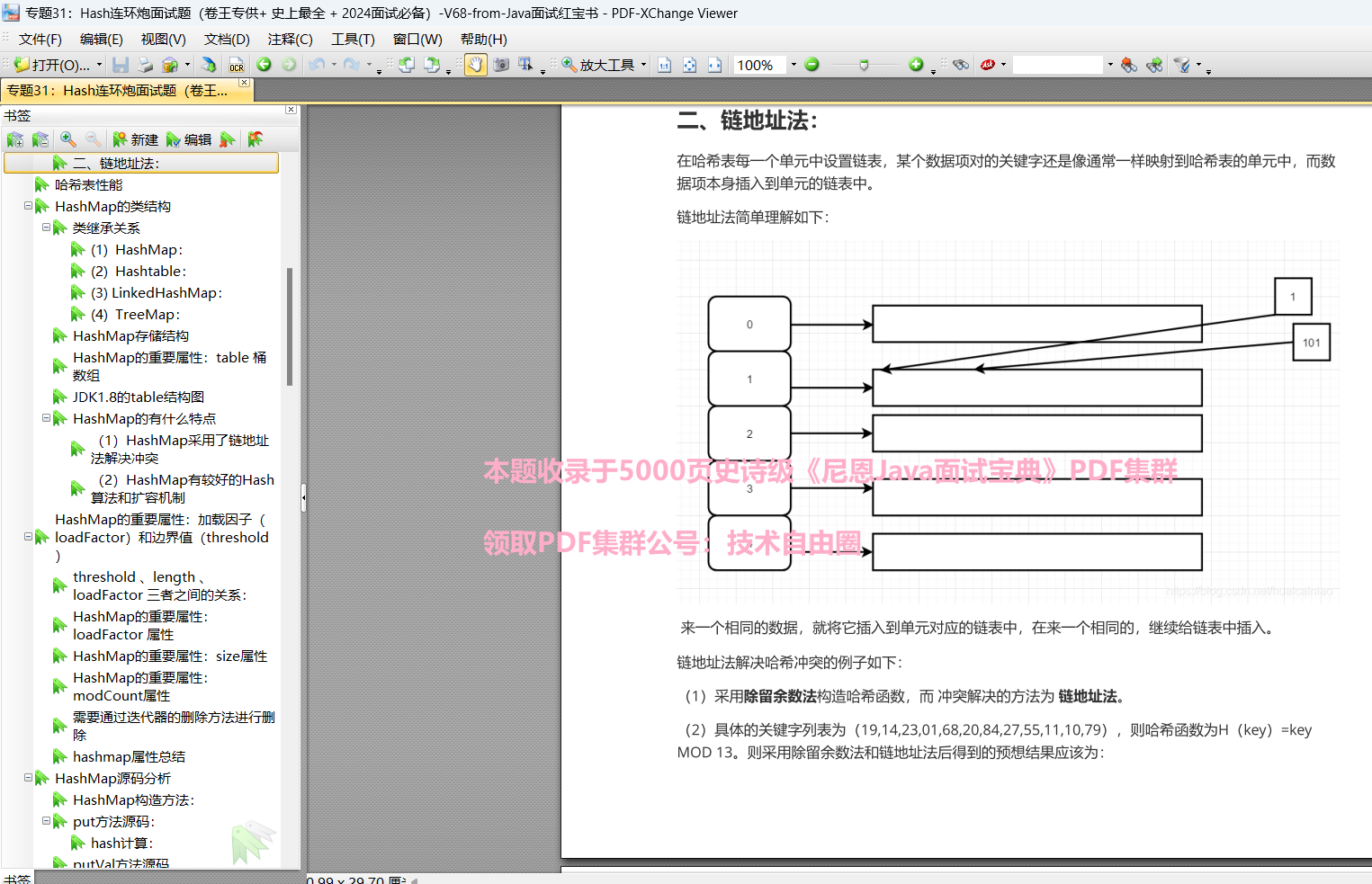Go to next view with the green forward arrow

click(289, 65)
